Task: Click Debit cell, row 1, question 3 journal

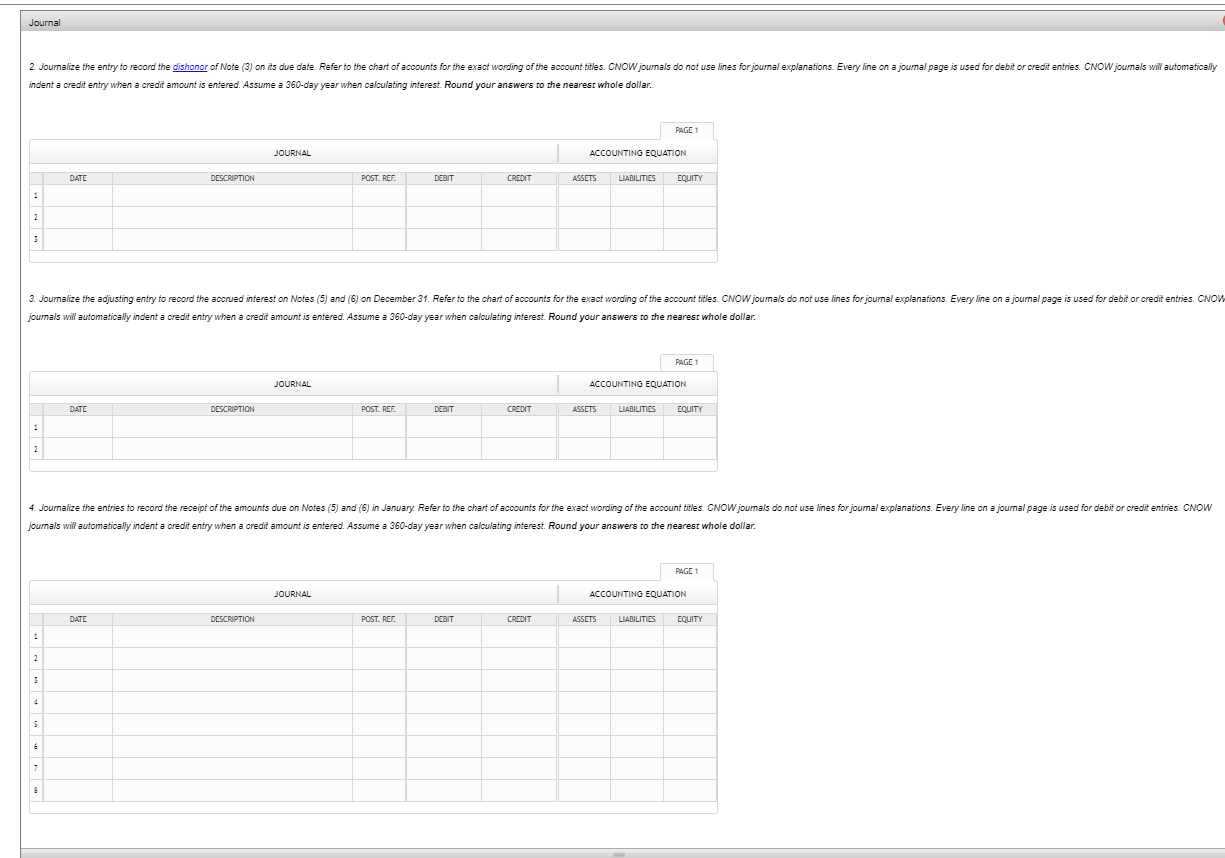Action: click(x=444, y=427)
